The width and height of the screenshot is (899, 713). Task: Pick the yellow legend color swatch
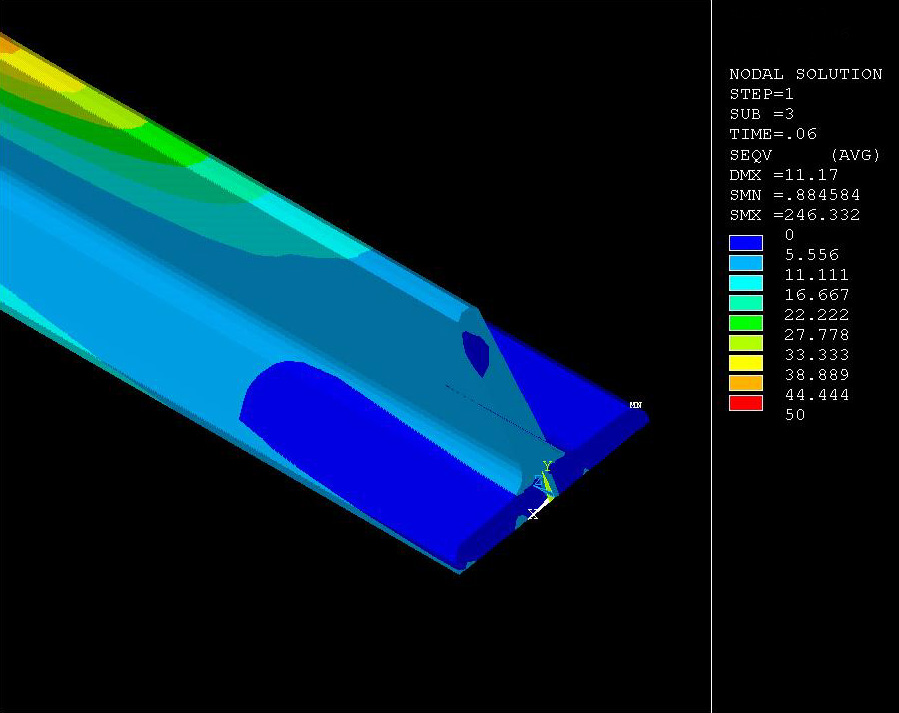coord(746,363)
